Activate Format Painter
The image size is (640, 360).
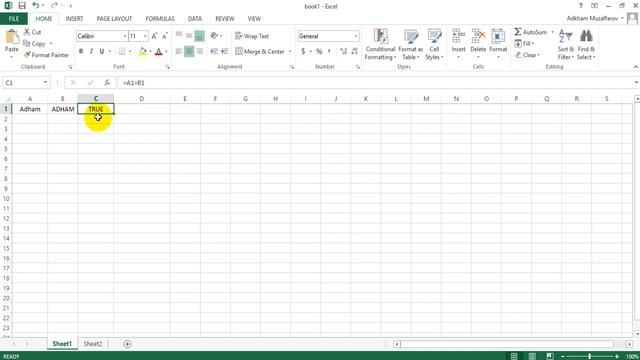46,55
